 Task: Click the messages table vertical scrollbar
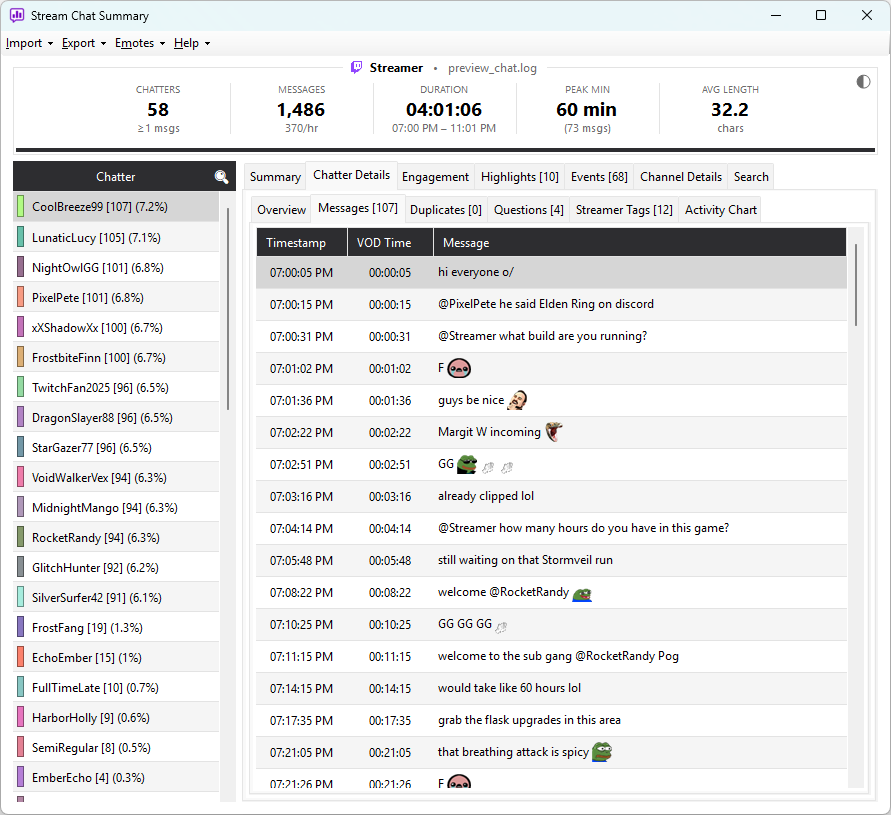tap(856, 285)
